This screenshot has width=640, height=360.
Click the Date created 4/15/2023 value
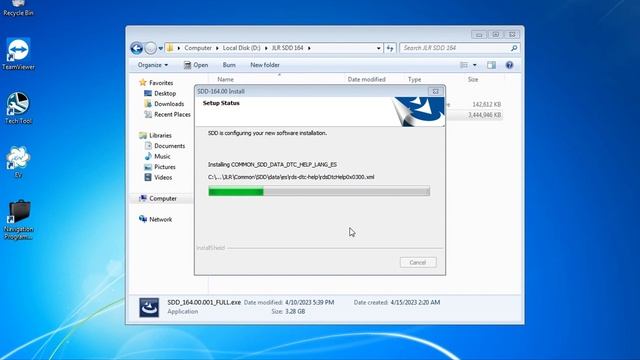click(415, 302)
